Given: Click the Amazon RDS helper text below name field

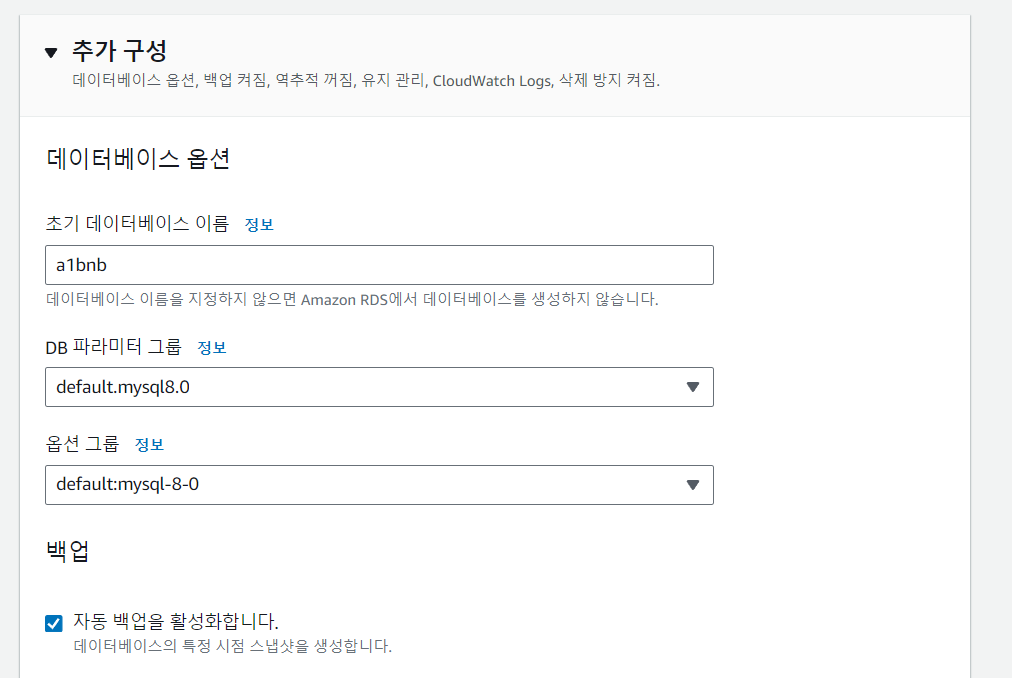Looking at the screenshot, I should coord(352,300).
